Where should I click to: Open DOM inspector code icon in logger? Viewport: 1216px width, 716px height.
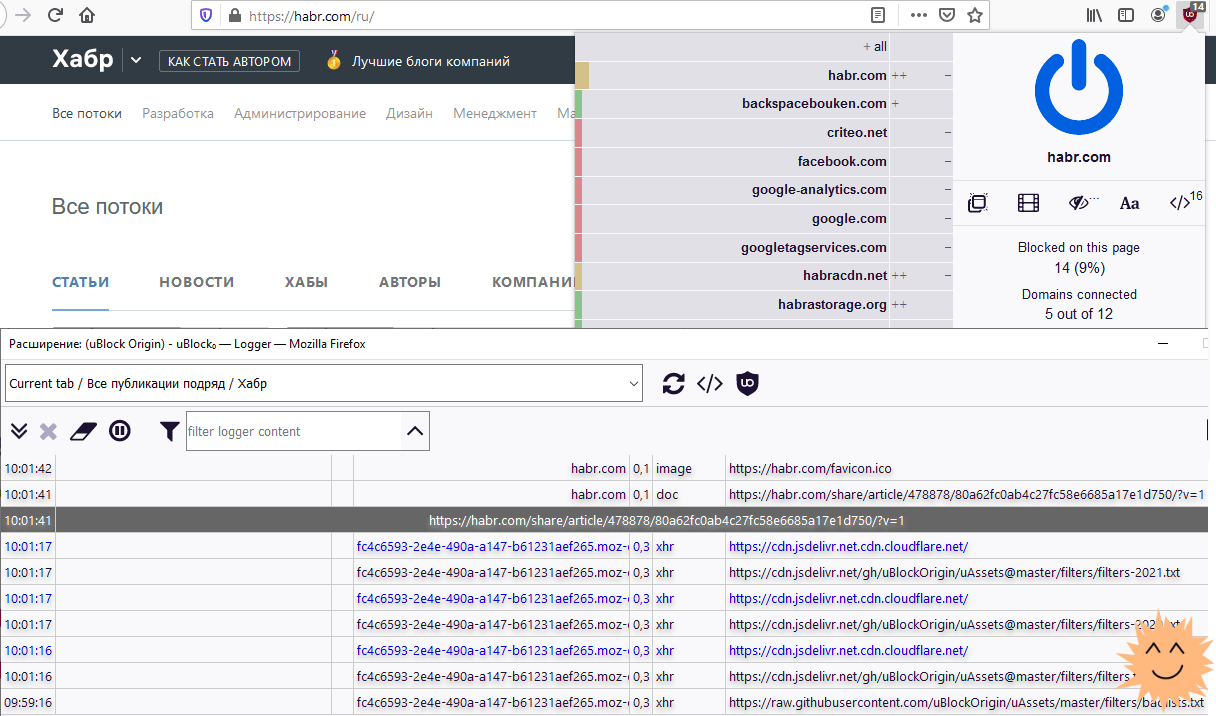[710, 383]
